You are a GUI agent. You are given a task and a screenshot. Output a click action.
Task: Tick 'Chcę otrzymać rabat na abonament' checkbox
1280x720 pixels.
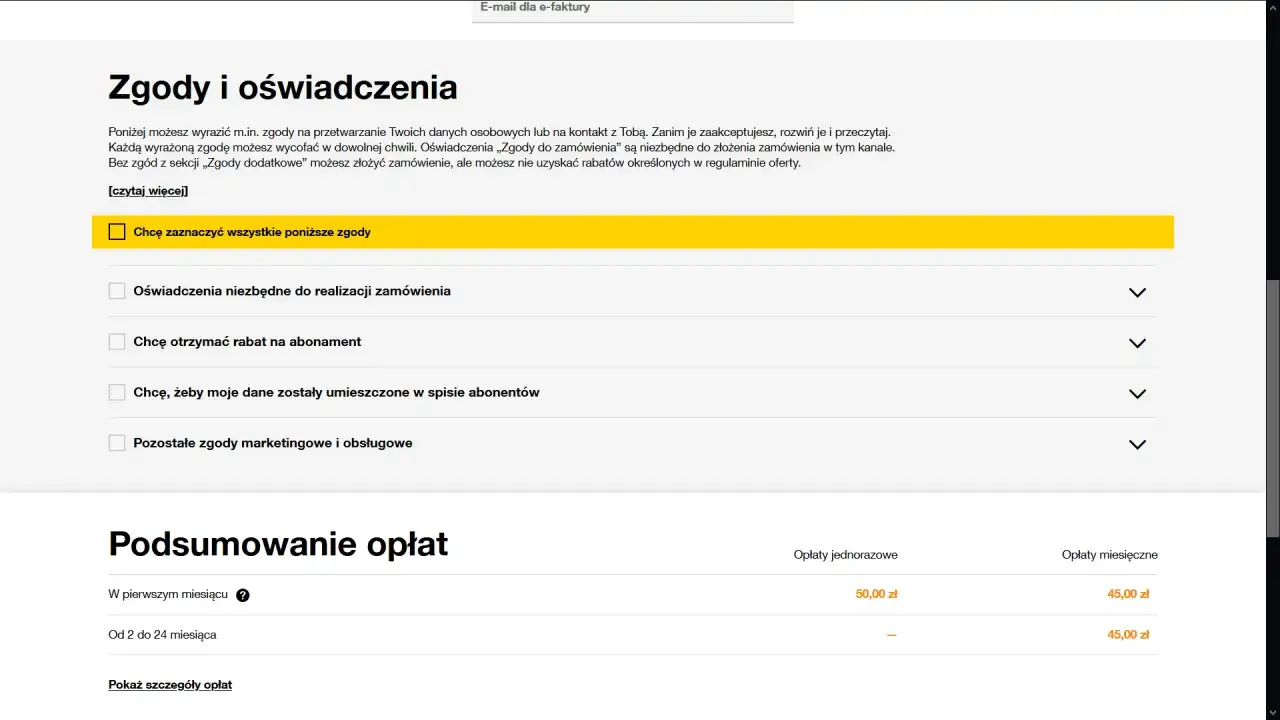pos(117,342)
